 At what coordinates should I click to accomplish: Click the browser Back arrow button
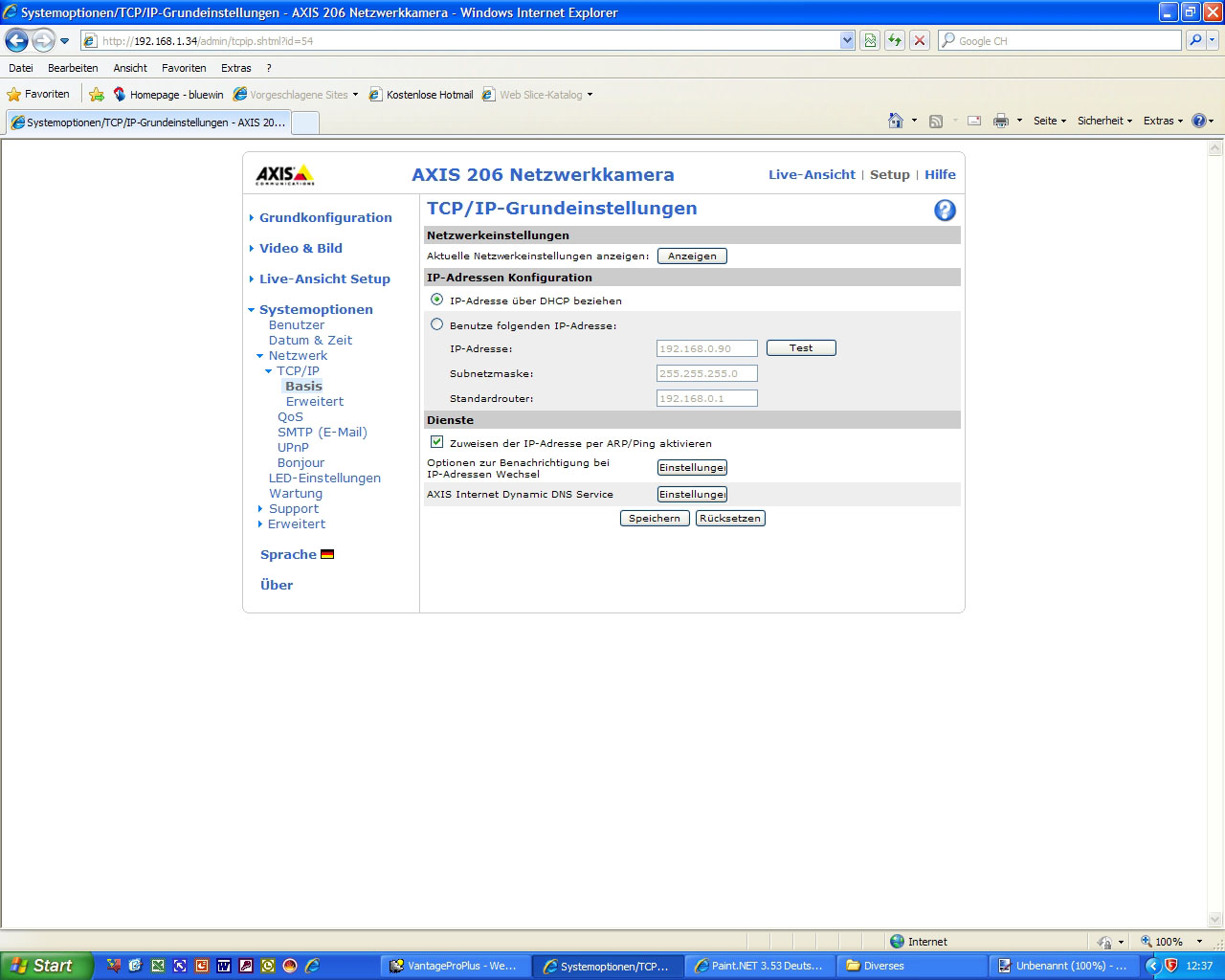(17, 40)
